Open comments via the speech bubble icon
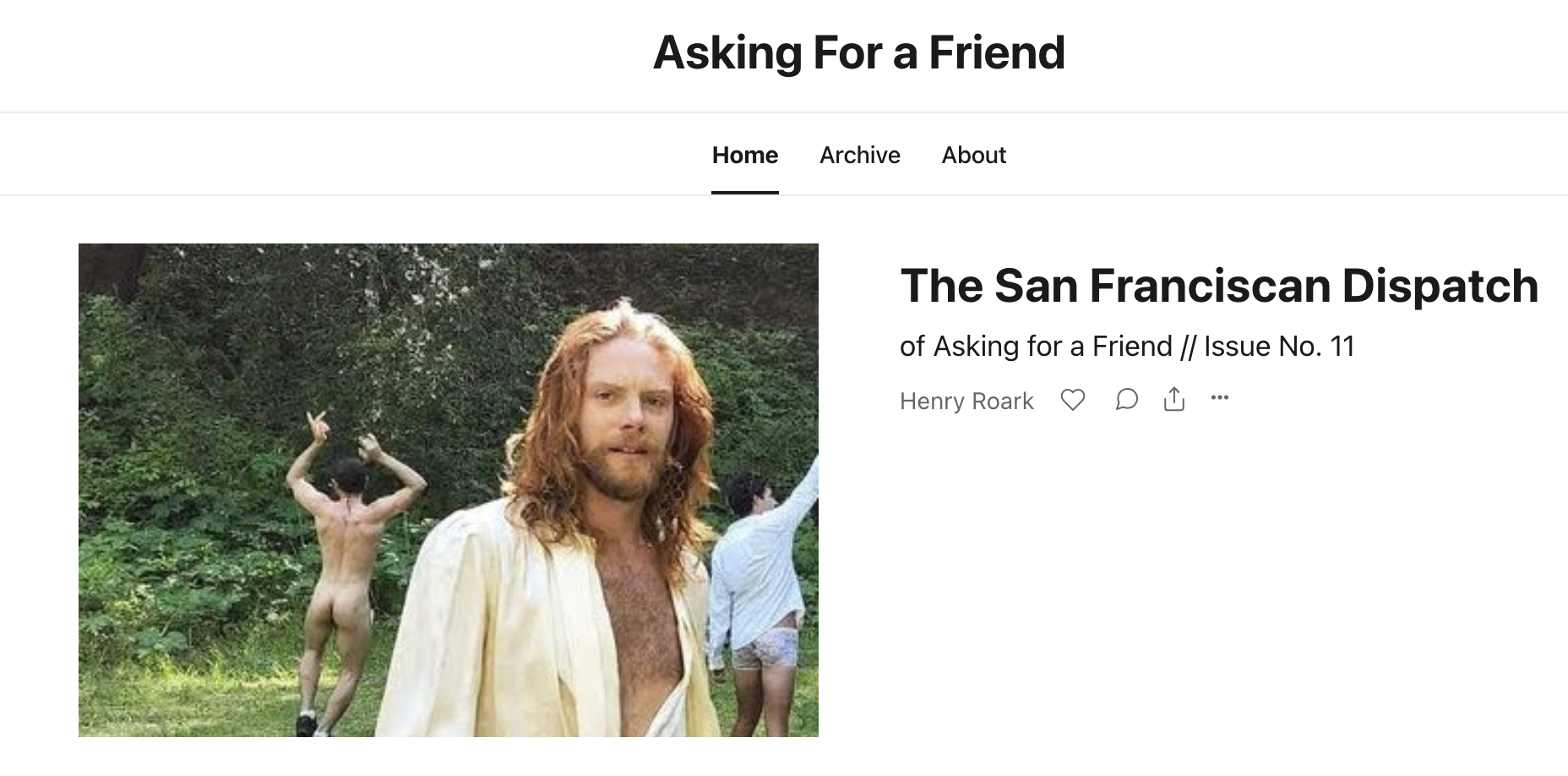 (1126, 399)
